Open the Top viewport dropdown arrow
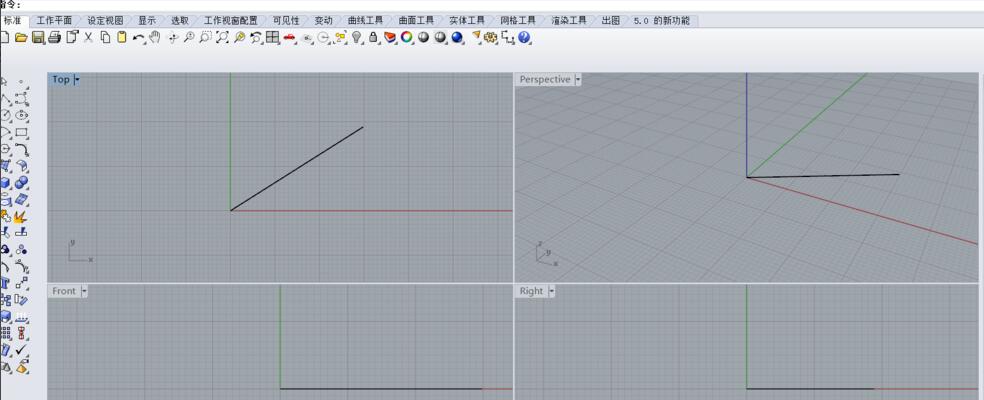The height and width of the screenshot is (400, 984). (77, 80)
